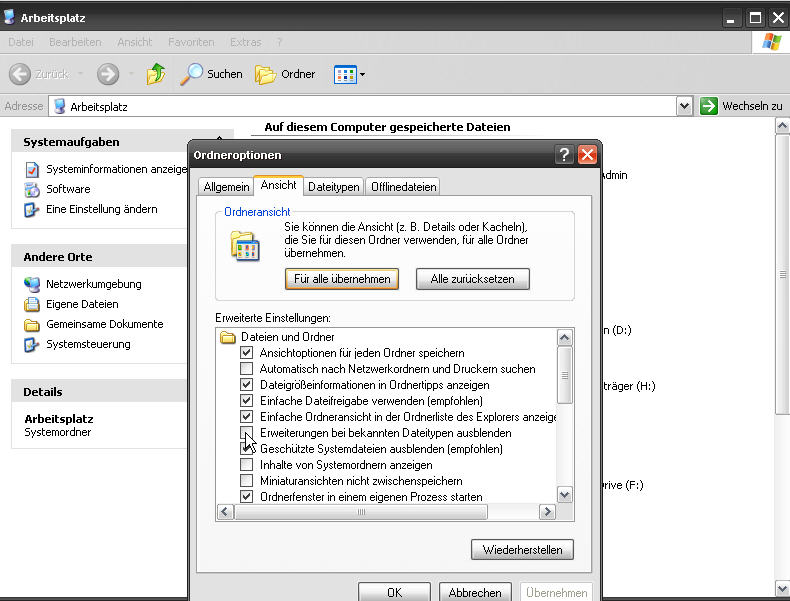Viewport: 790px width, 601px height.
Task: Open the address bar dropdown arrow
Action: pos(684,106)
